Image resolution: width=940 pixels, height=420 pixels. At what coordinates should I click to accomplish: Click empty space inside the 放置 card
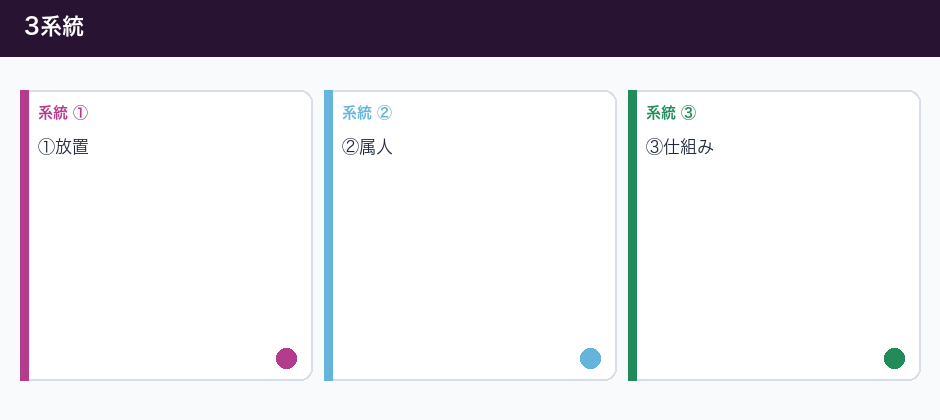point(168,252)
